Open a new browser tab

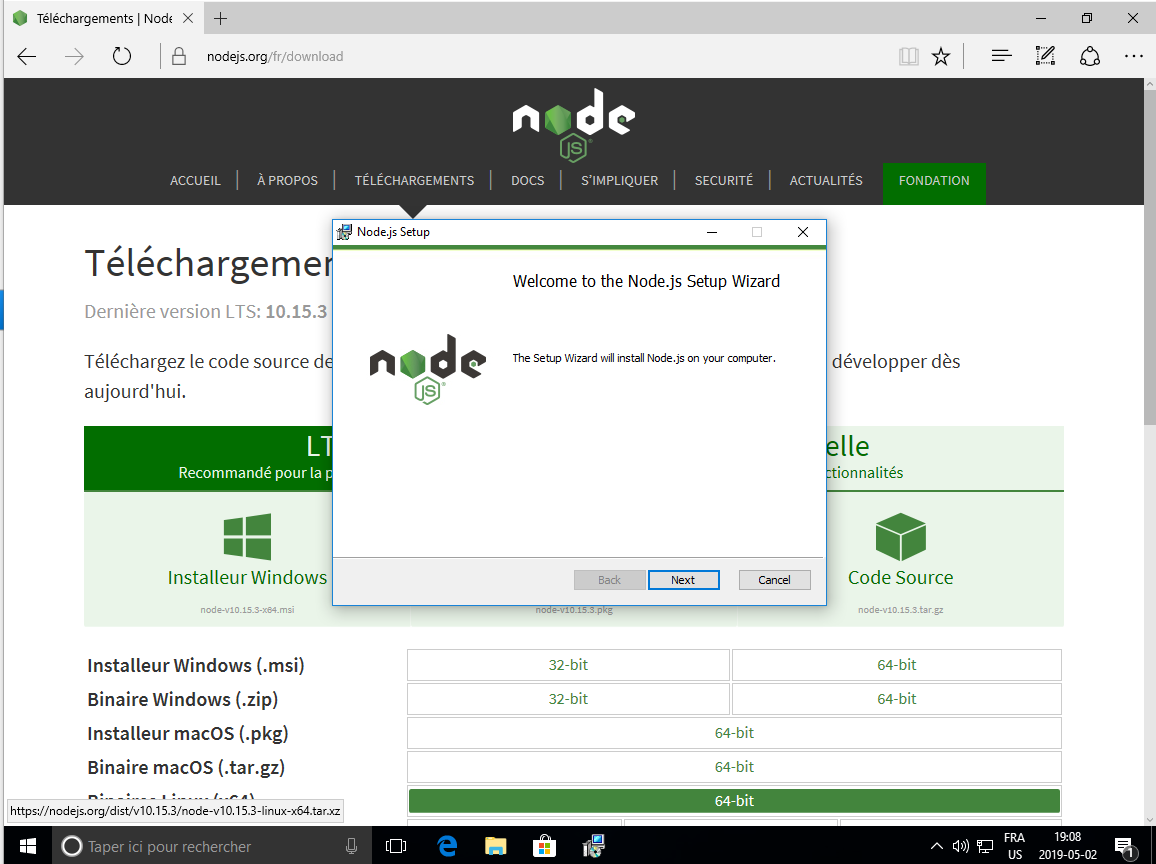coord(221,18)
